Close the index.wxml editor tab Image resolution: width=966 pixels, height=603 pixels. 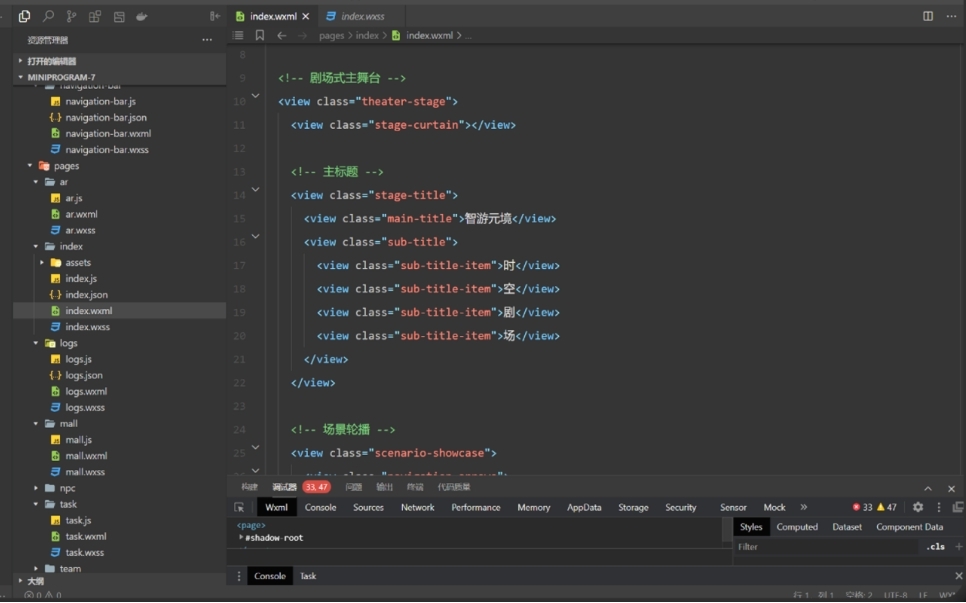tap(306, 17)
